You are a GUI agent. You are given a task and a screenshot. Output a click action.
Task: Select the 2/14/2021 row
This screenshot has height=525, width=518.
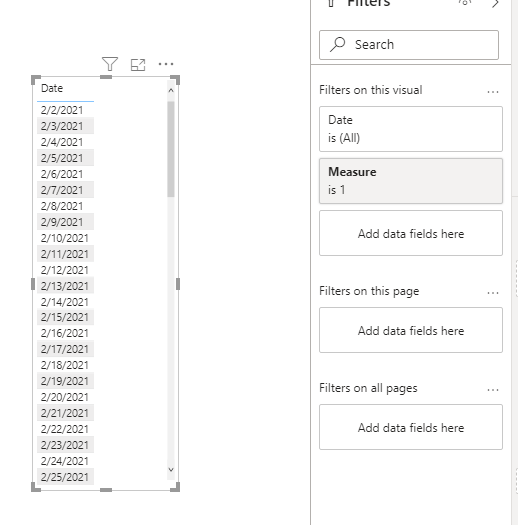tap(65, 302)
